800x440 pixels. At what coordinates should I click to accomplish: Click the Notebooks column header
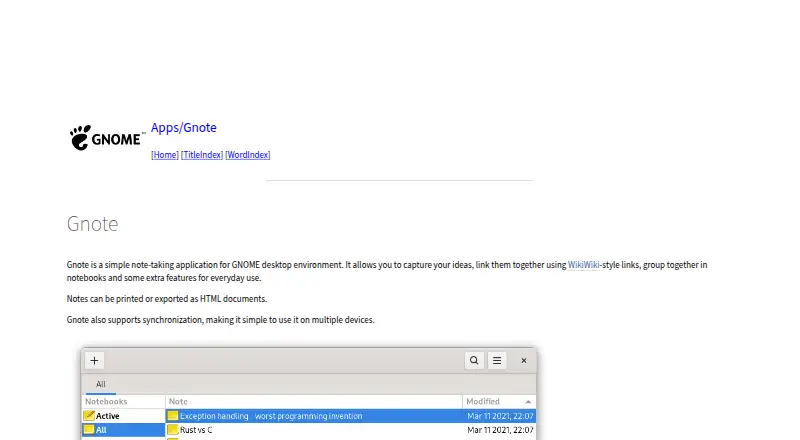(123, 401)
